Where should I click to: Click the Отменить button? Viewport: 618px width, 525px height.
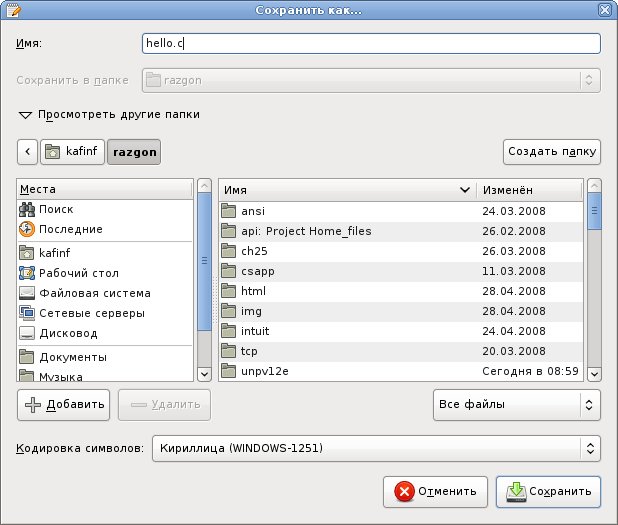click(x=435, y=491)
